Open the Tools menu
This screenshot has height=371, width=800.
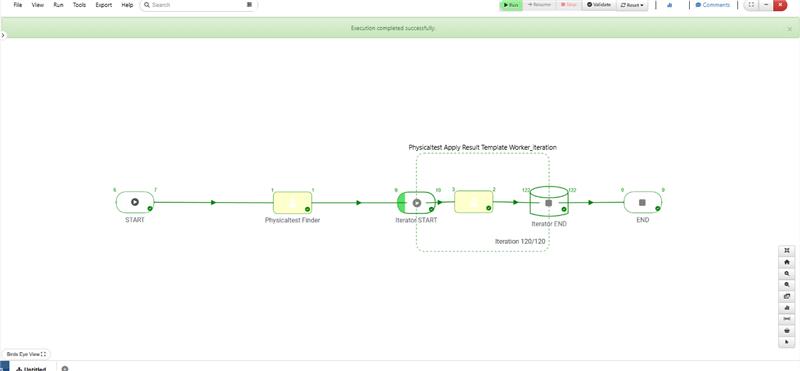click(x=79, y=5)
